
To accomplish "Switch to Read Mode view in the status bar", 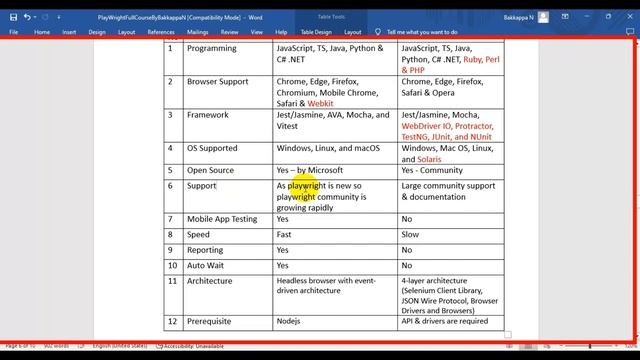I will (509, 346).
